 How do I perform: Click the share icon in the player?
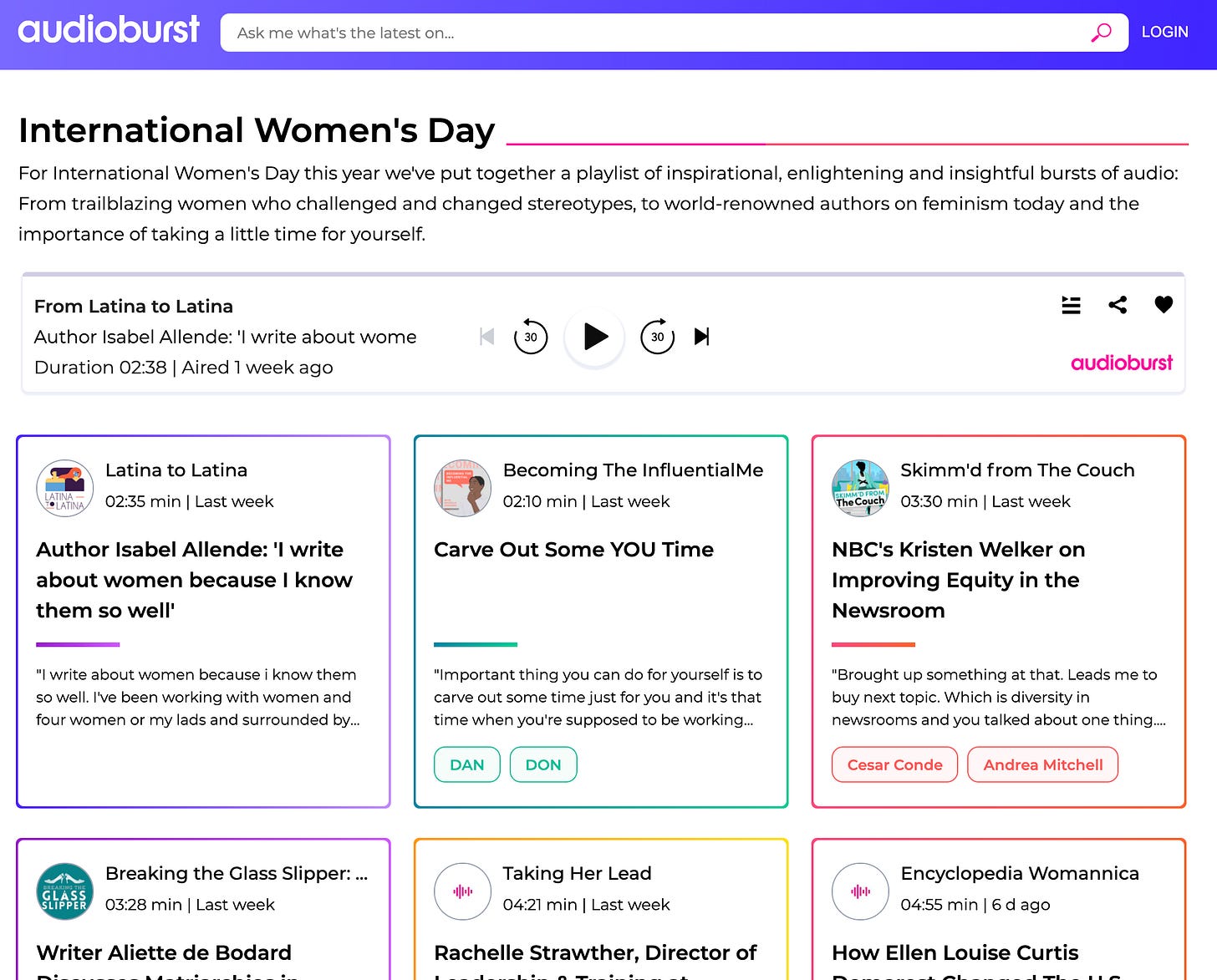[1118, 305]
